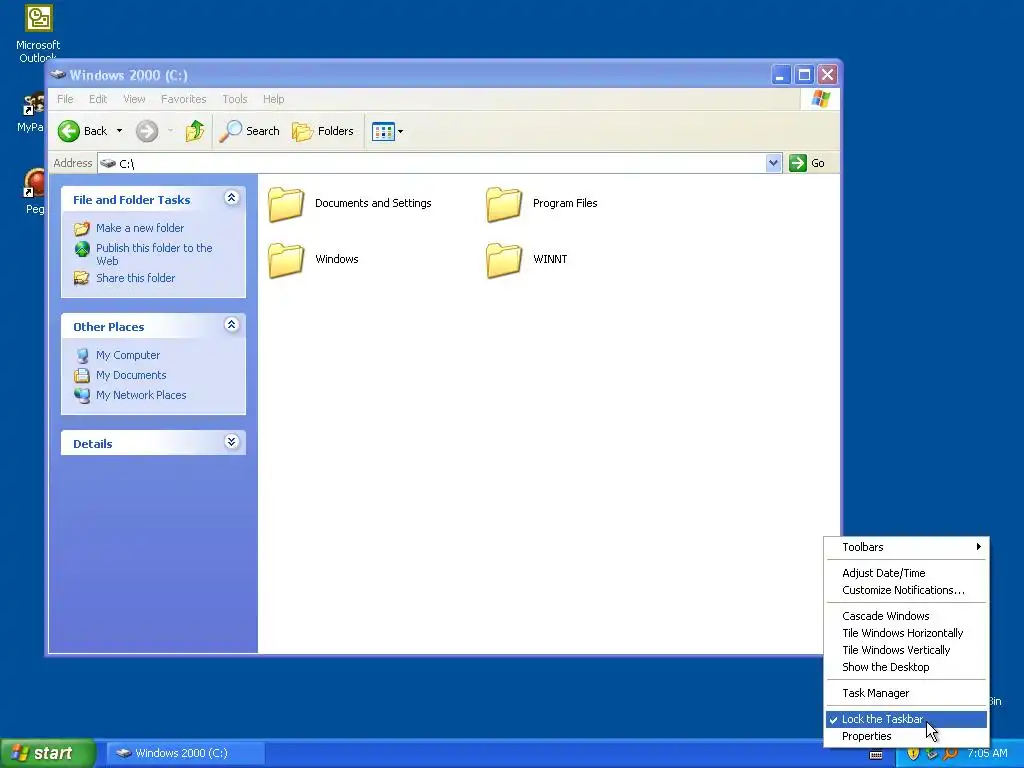Open My Computer link
The image size is (1024, 768).
[x=128, y=355]
